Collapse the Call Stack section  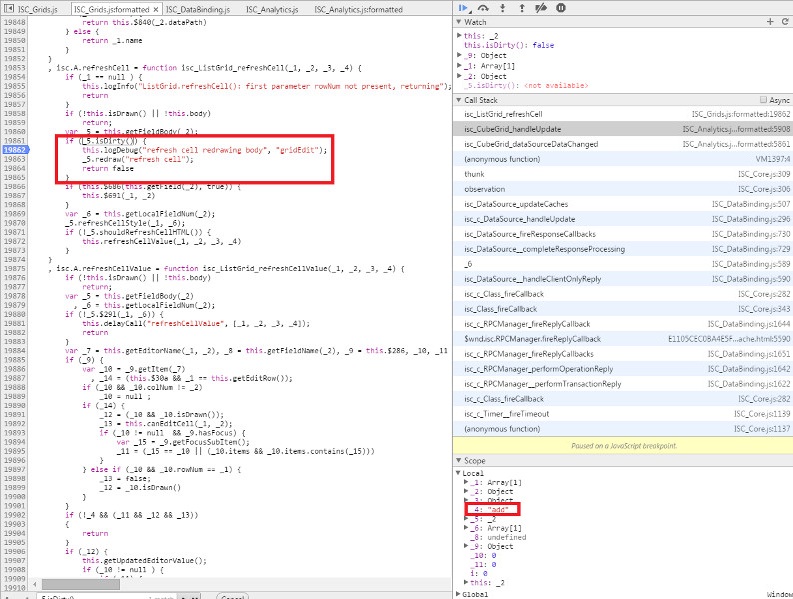point(459,101)
